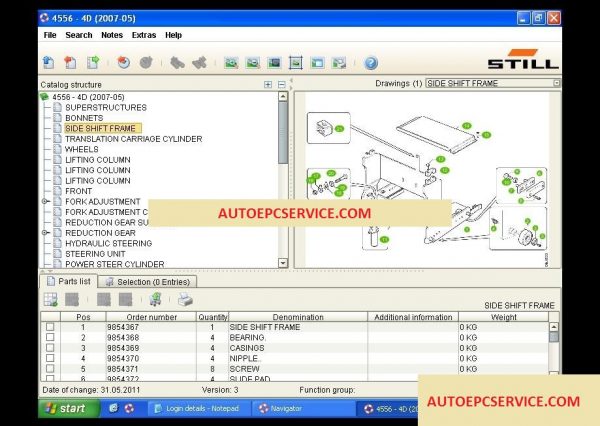Open the Search menu
The image size is (600, 426).
79,35
